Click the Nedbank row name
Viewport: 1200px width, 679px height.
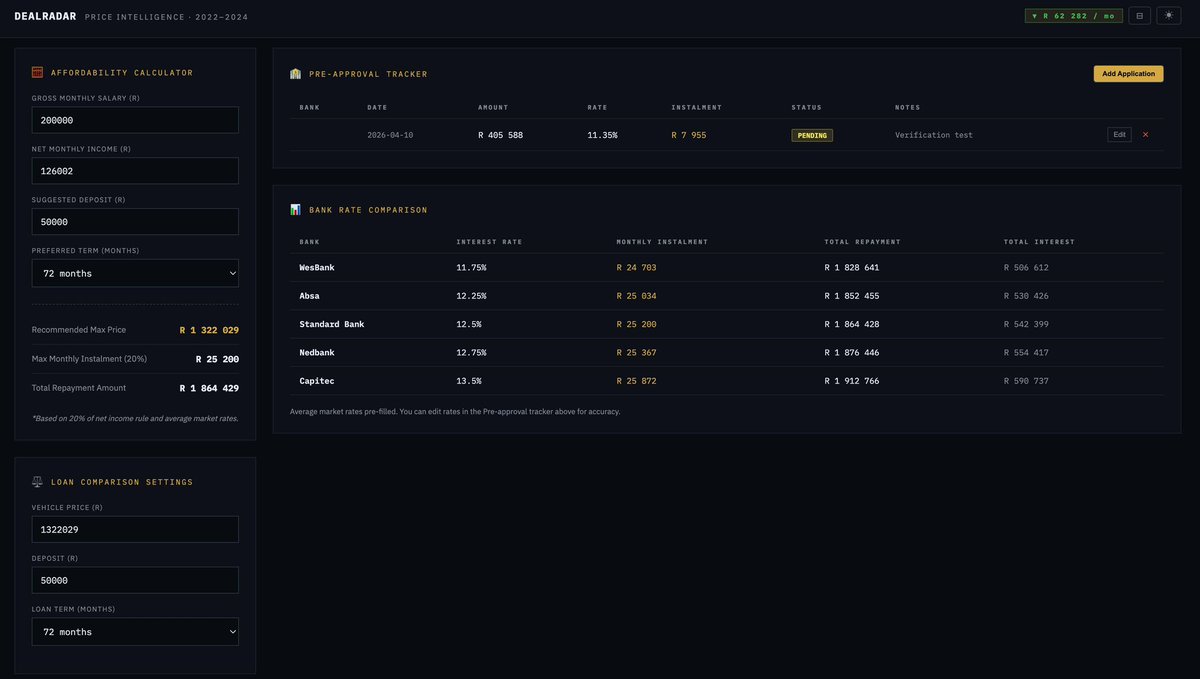[x=319, y=353]
